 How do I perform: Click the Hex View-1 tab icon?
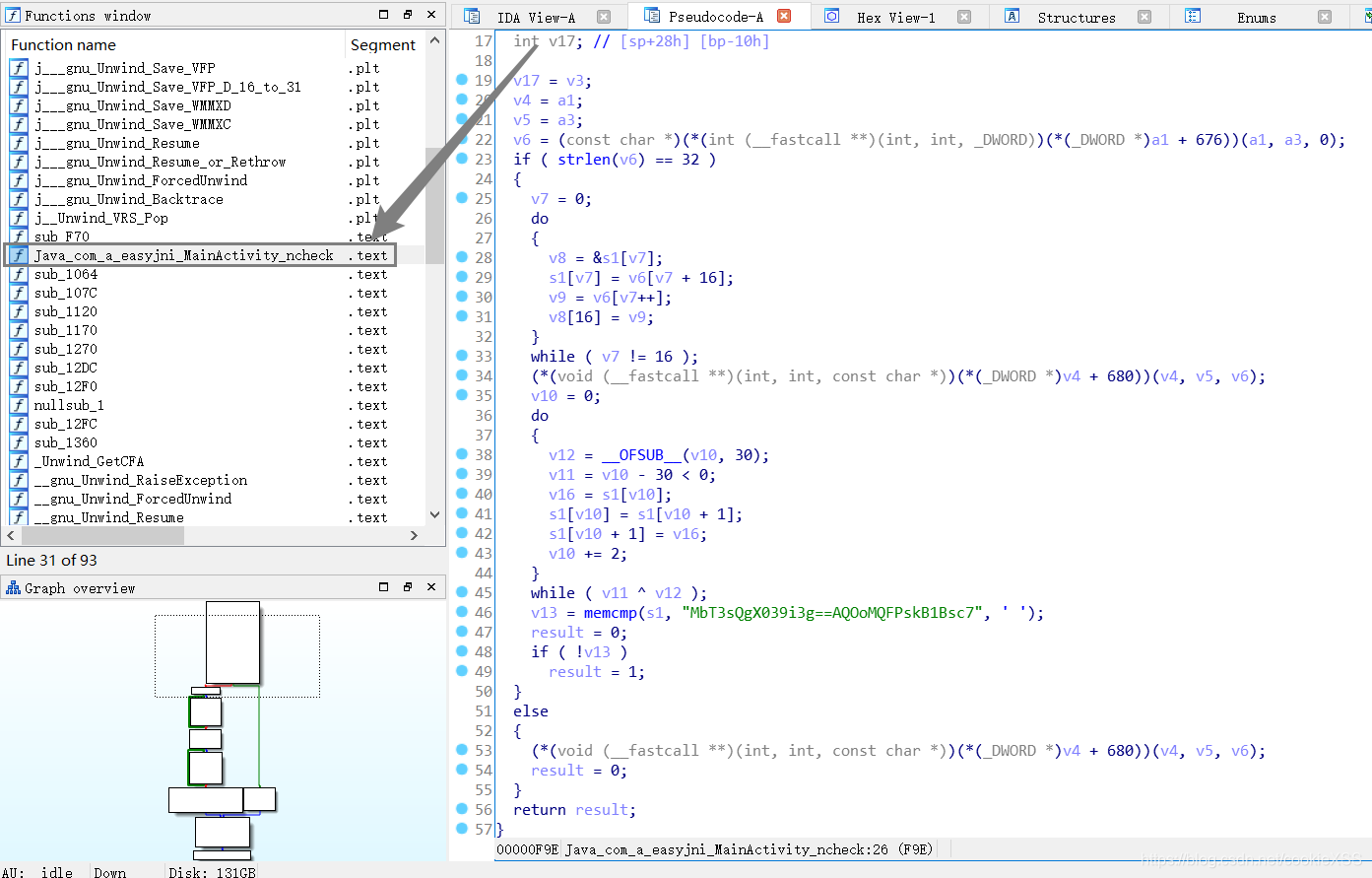pyautogui.click(x=832, y=16)
